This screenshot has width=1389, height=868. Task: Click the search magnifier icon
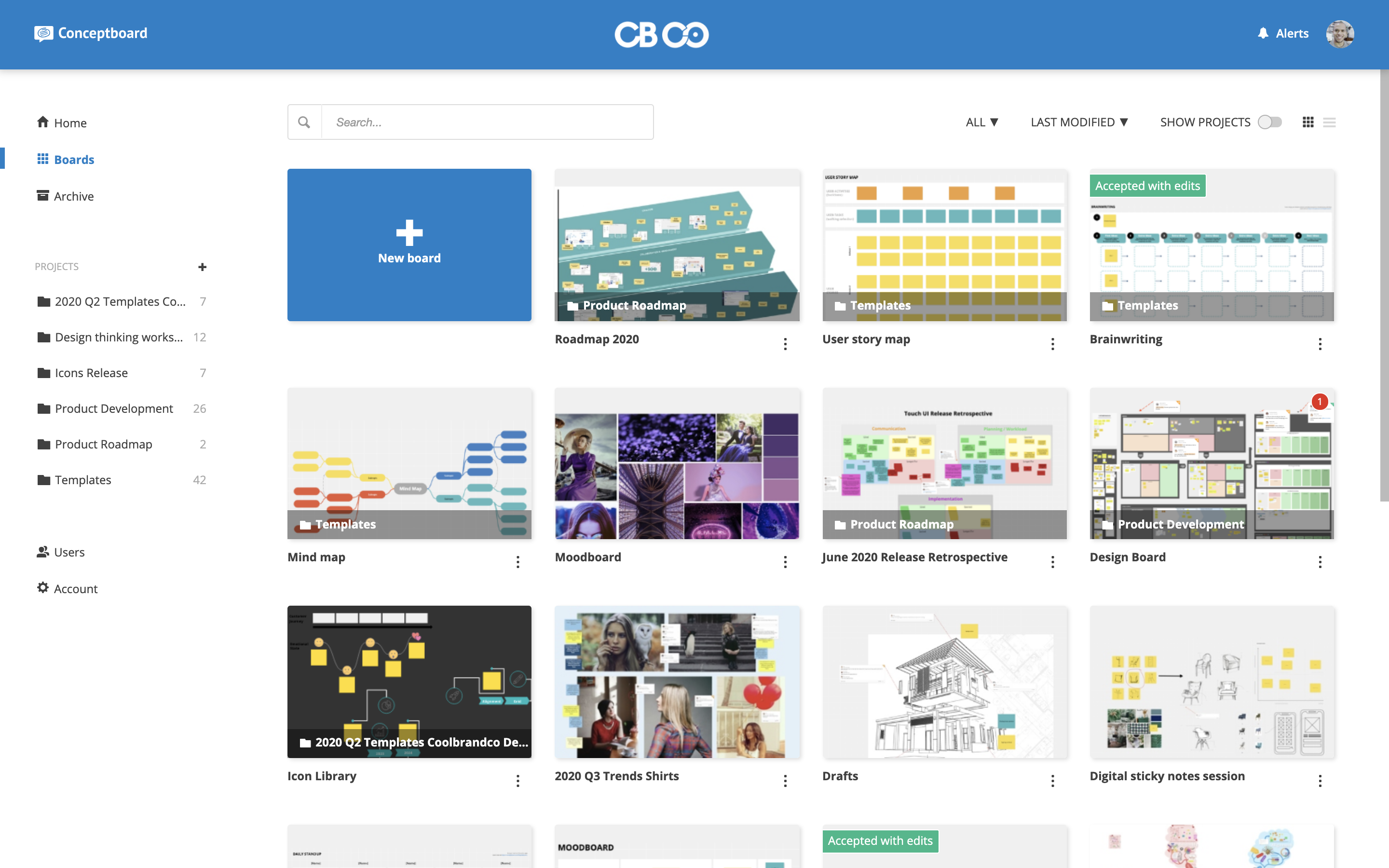pyautogui.click(x=304, y=122)
